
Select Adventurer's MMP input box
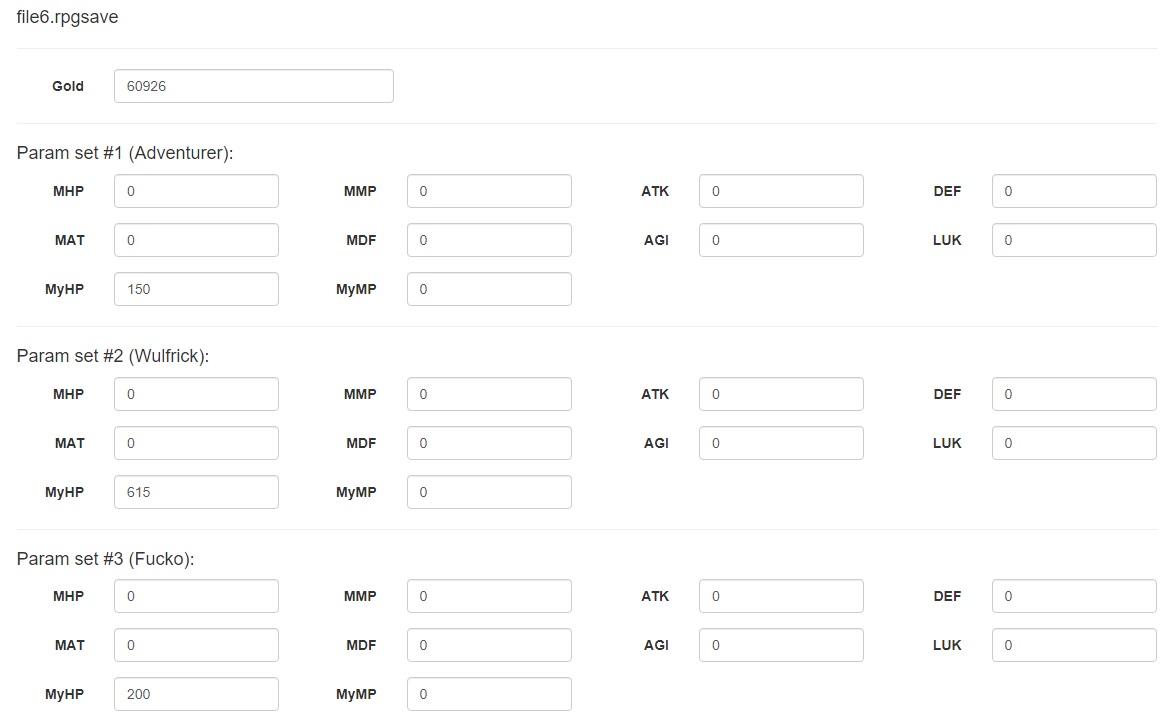(489, 191)
